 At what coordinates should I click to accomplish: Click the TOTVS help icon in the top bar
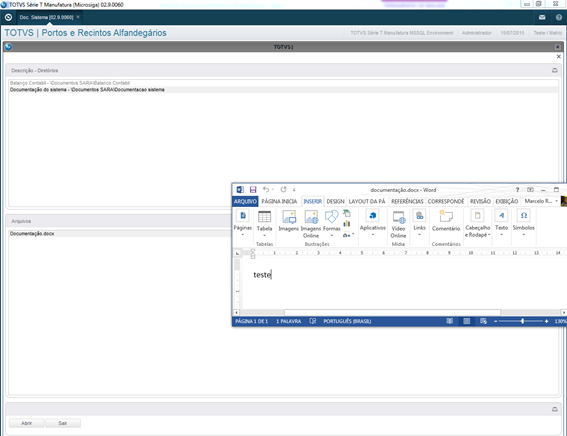[559, 17]
